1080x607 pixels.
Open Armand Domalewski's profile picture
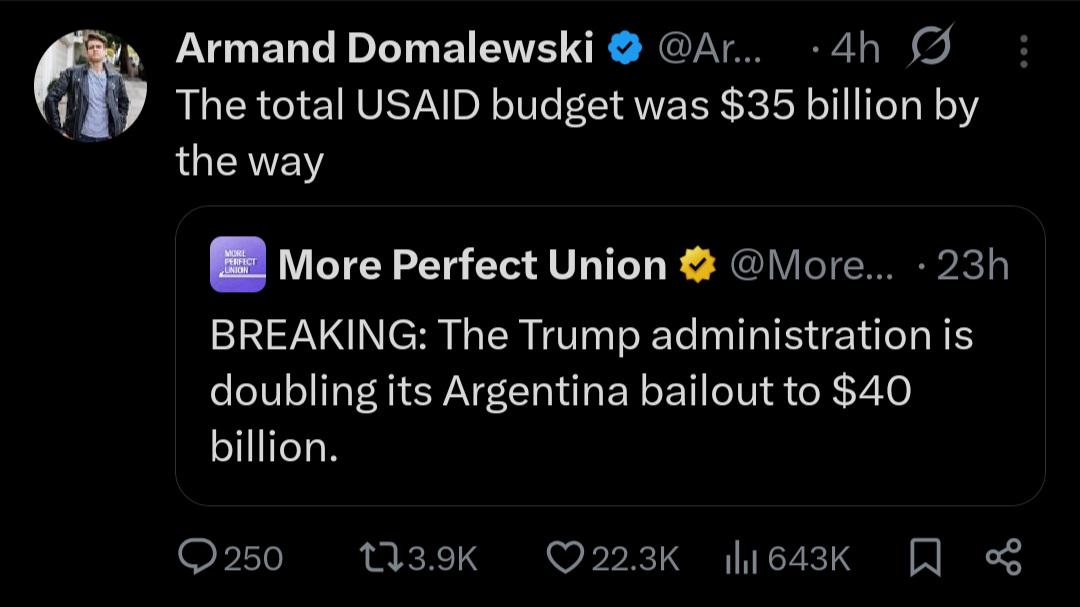90,85
